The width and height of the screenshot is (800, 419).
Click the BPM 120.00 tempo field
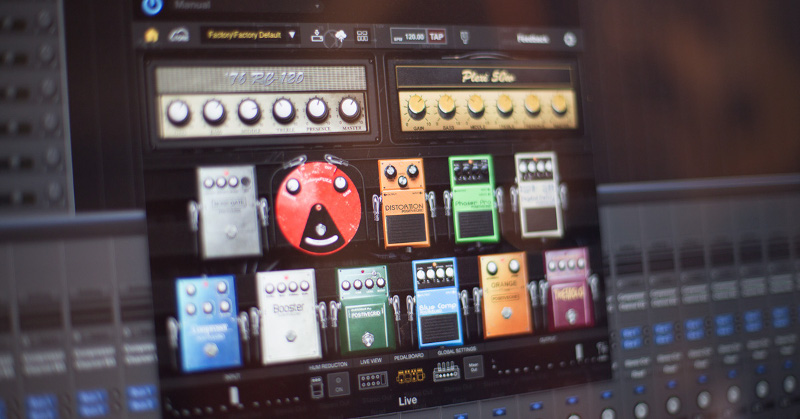(x=408, y=37)
